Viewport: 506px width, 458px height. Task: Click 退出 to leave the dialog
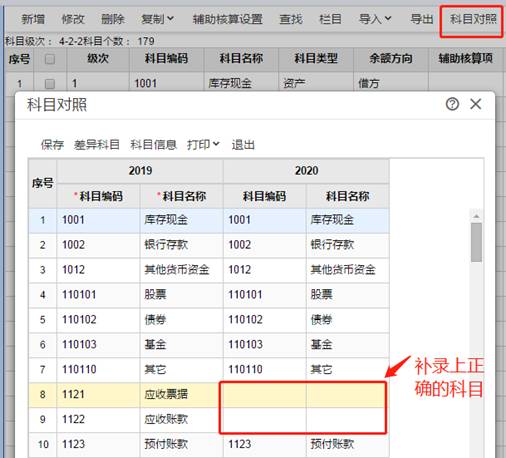click(x=243, y=145)
